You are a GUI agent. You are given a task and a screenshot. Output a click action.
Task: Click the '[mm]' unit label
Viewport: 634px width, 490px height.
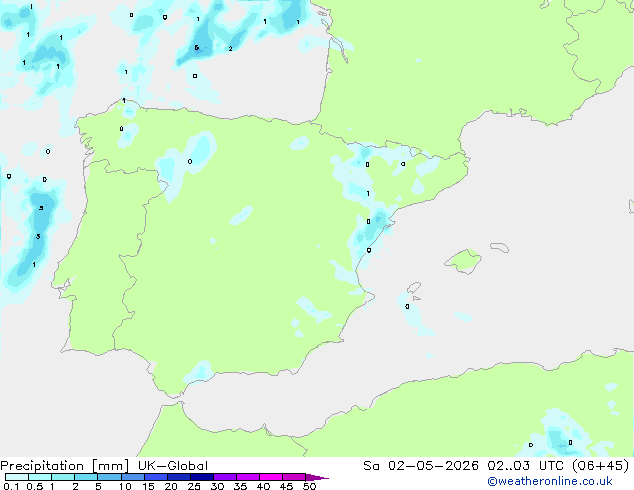pyautogui.click(x=111, y=466)
